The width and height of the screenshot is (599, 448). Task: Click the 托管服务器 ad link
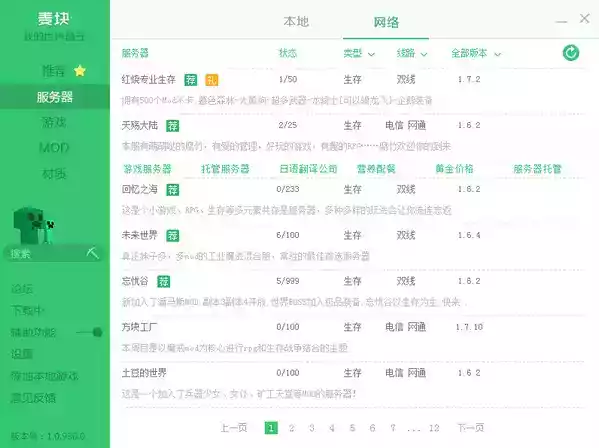(x=225, y=169)
